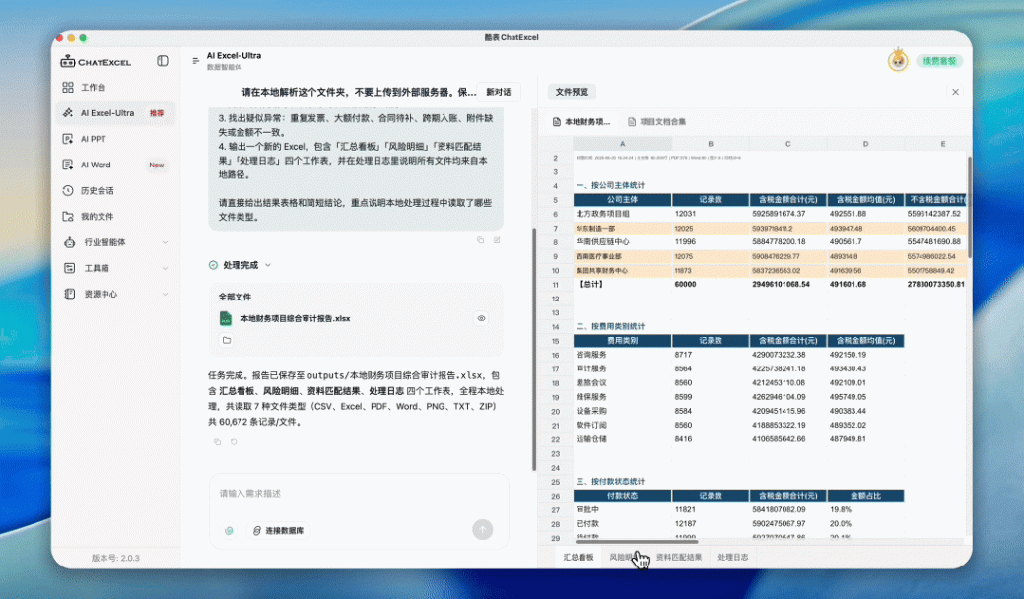This screenshot has height=599, width=1024.
Task: Click the 公司主体 header cell
Action: (x=622, y=199)
